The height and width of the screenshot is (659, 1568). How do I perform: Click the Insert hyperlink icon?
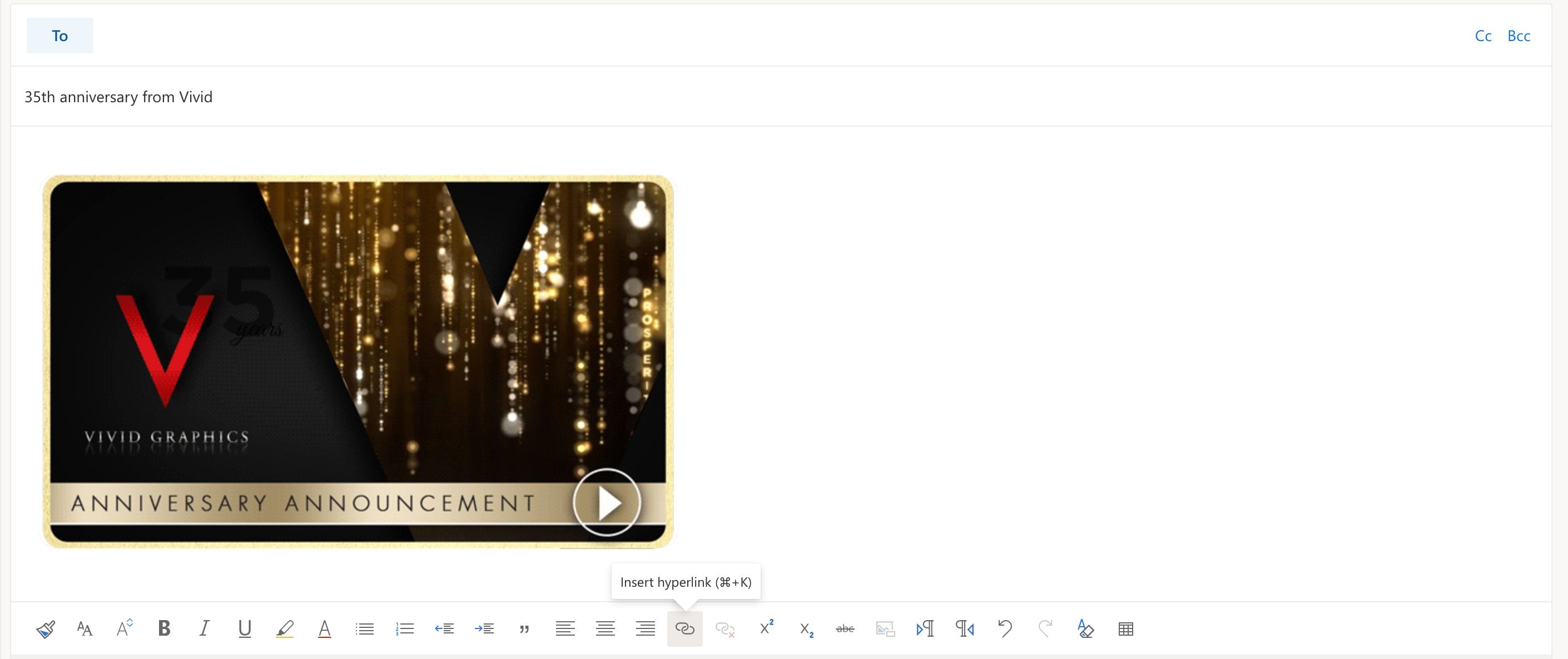pos(685,628)
